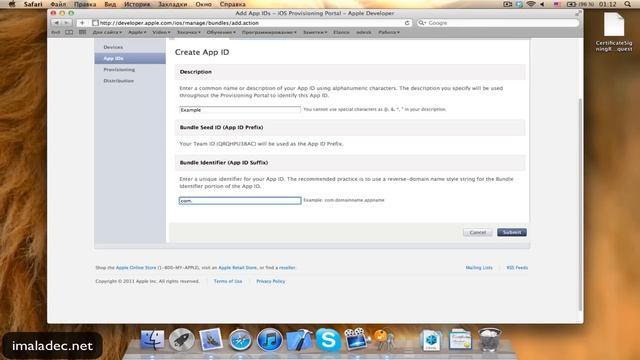Click the volume icon in menu bar
This screenshot has height=360, width=640.
[542, 4]
